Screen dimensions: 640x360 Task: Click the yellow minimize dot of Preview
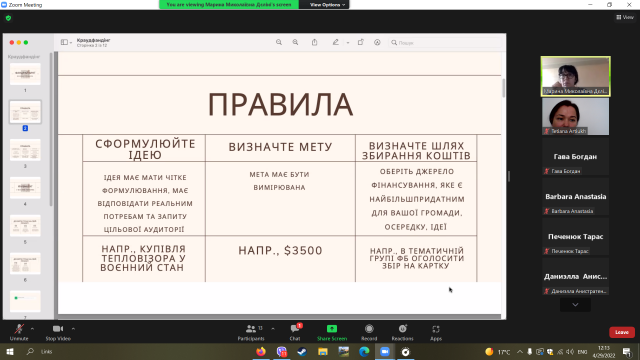pyautogui.click(x=19, y=42)
